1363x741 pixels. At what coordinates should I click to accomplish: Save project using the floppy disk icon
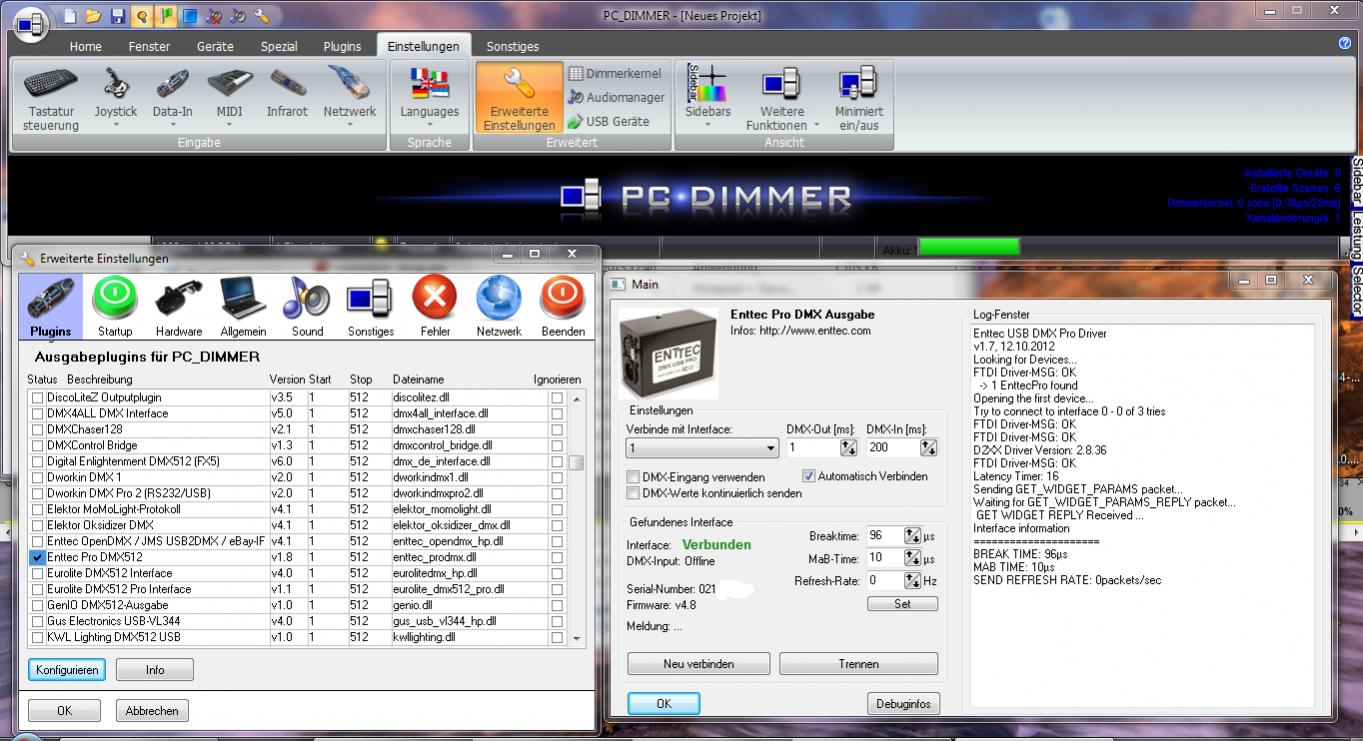pos(117,16)
